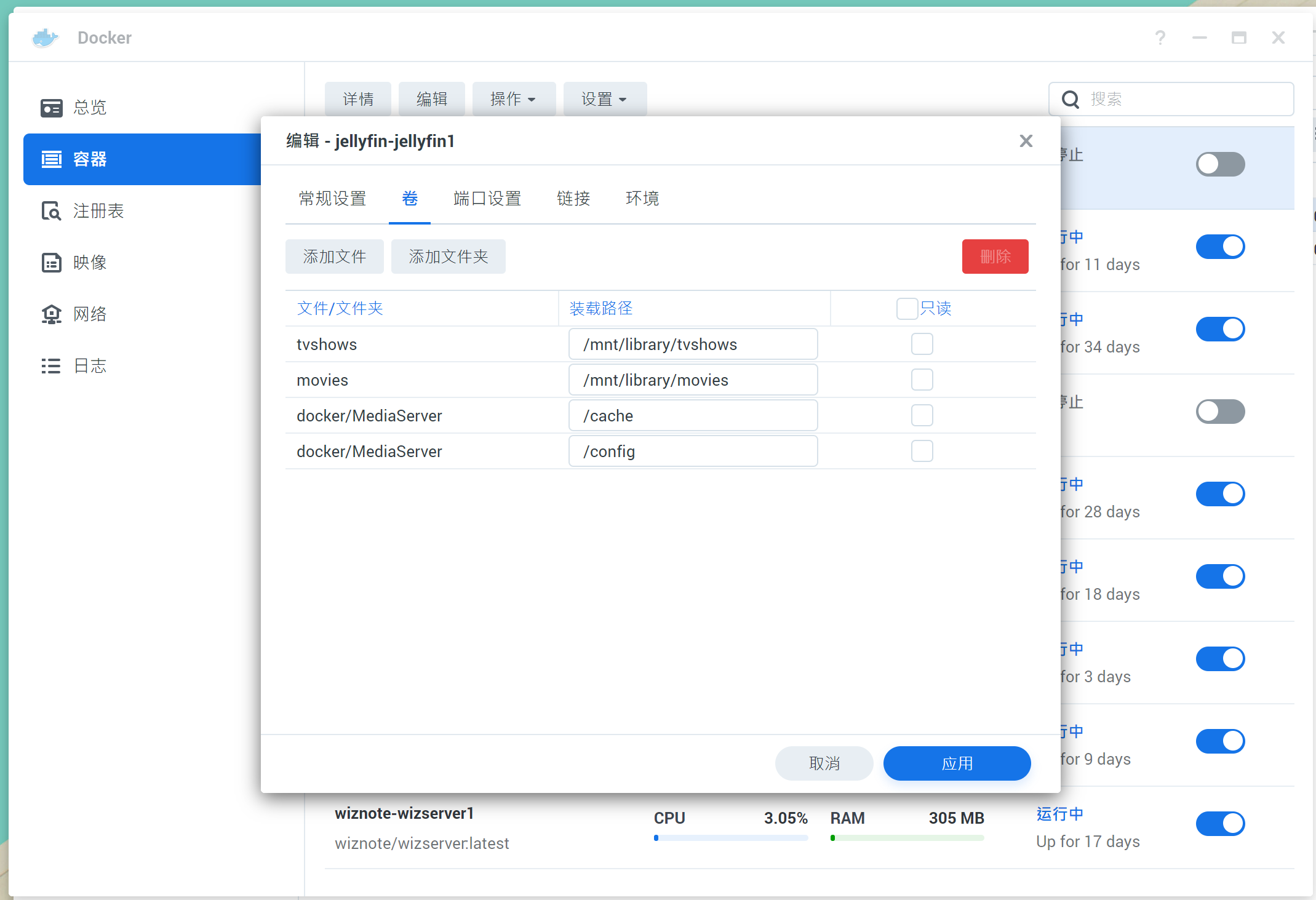This screenshot has width=1316, height=900.
Task: Click the 映像 image icon in sidebar
Action: tap(52, 263)
